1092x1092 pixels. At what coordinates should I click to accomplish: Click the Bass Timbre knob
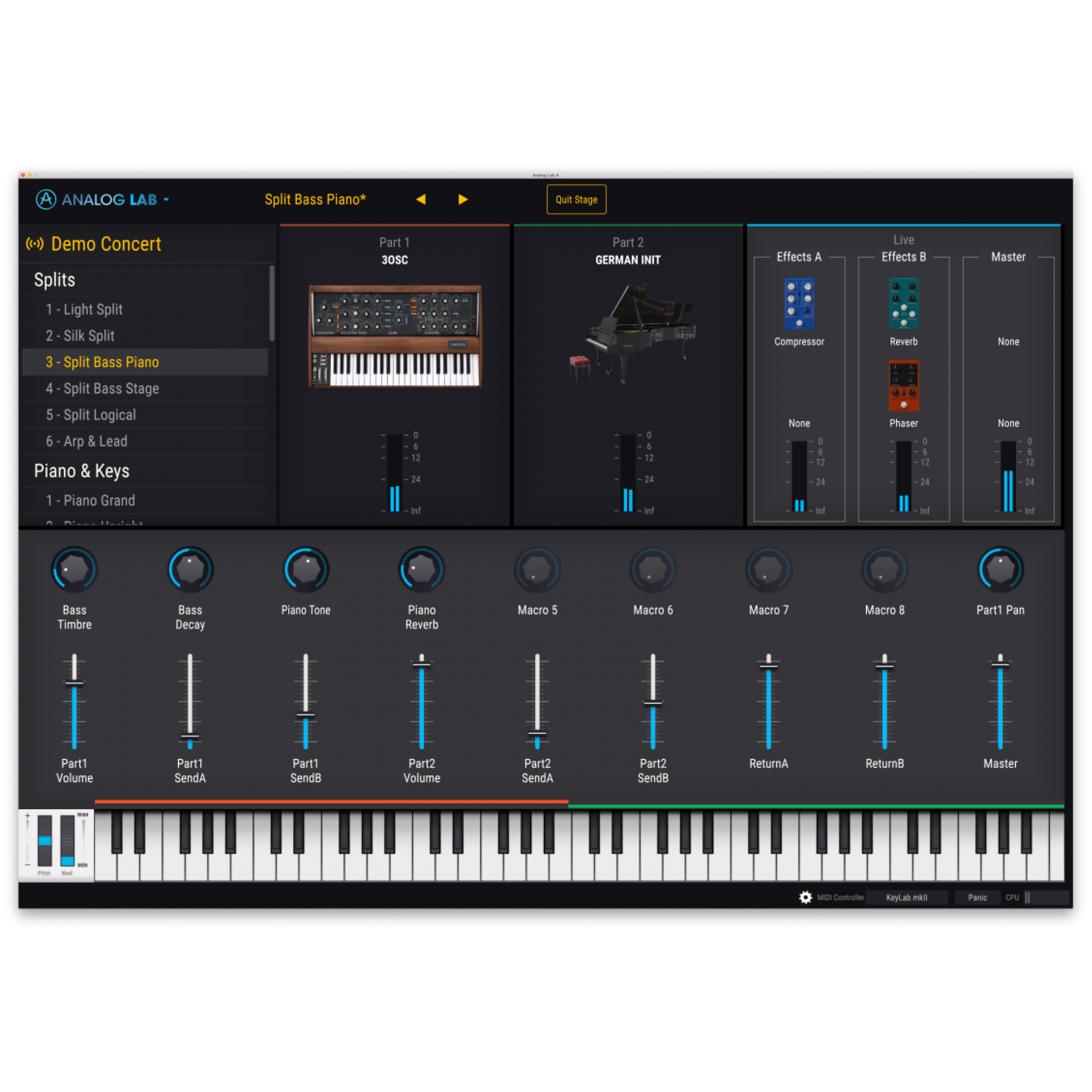pyautogui.click(x=74, y=569)
